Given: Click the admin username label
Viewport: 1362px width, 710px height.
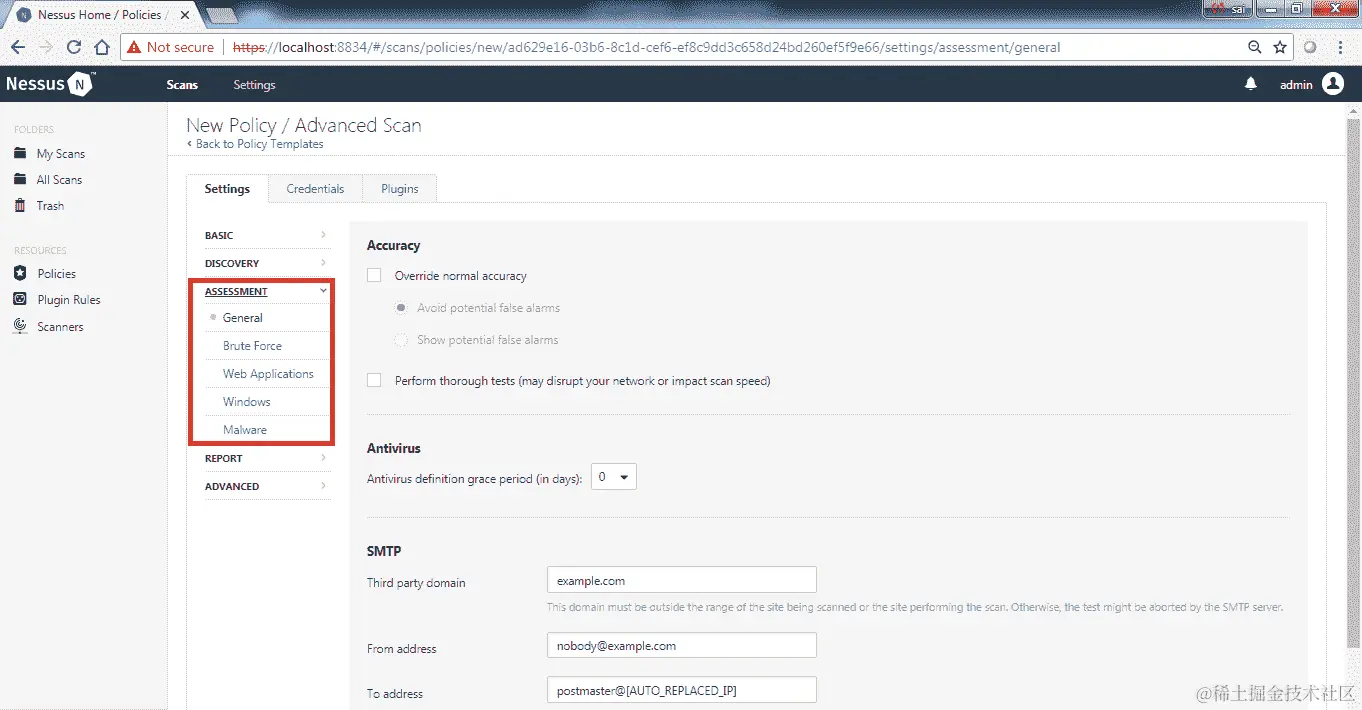Looking at the screenshot, I should coord(1296,85).
